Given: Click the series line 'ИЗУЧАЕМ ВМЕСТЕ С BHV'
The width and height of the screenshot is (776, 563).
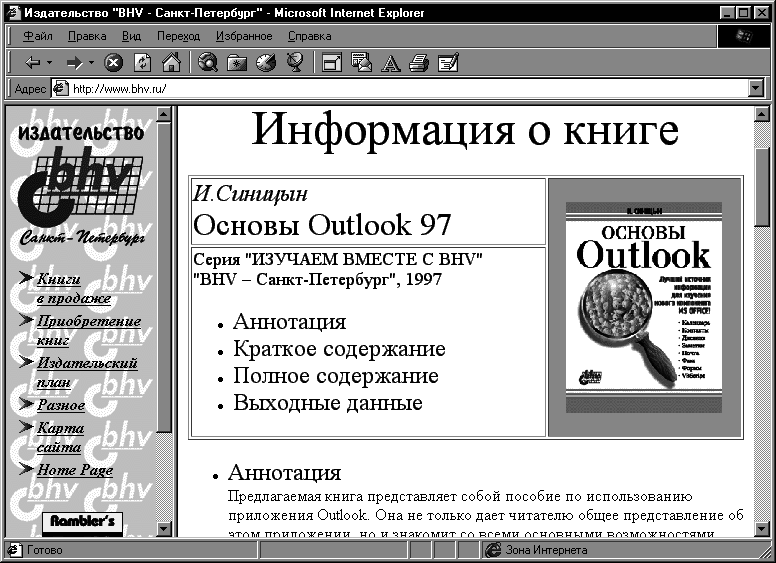Looking at the screenshot, I should [x=338, y=259].
